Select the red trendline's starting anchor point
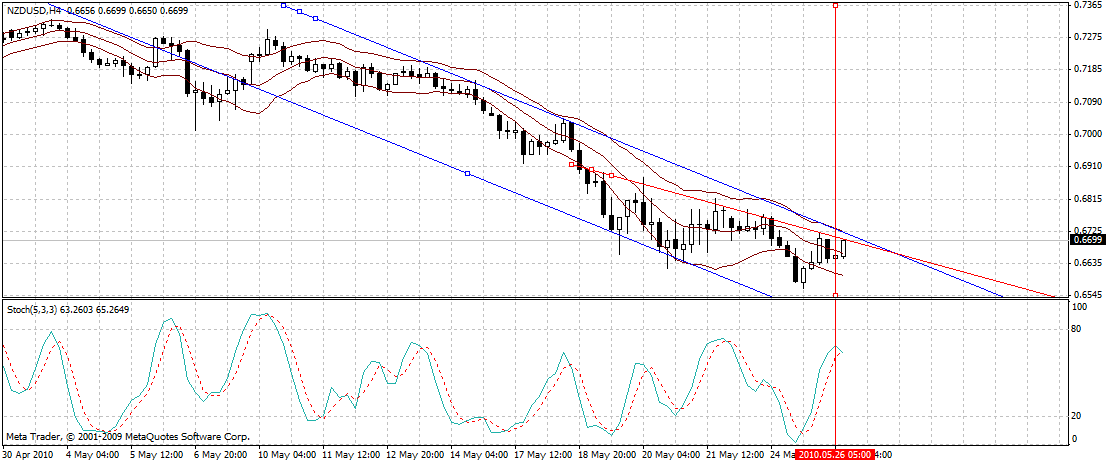The image size is (1106, 462). (571, 164)
